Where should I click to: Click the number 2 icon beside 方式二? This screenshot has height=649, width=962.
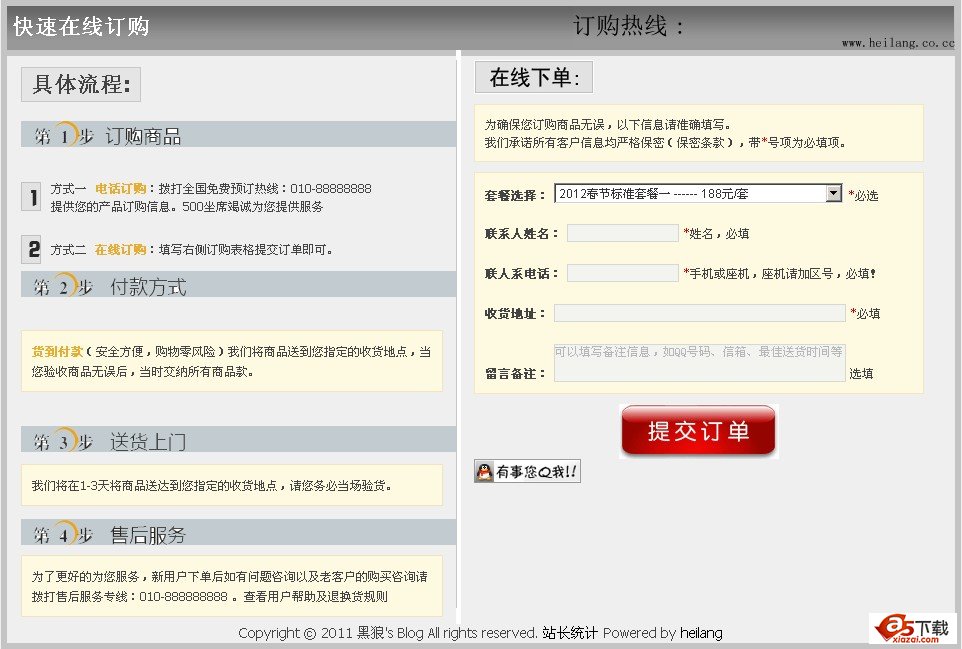(x=33, y=249)
